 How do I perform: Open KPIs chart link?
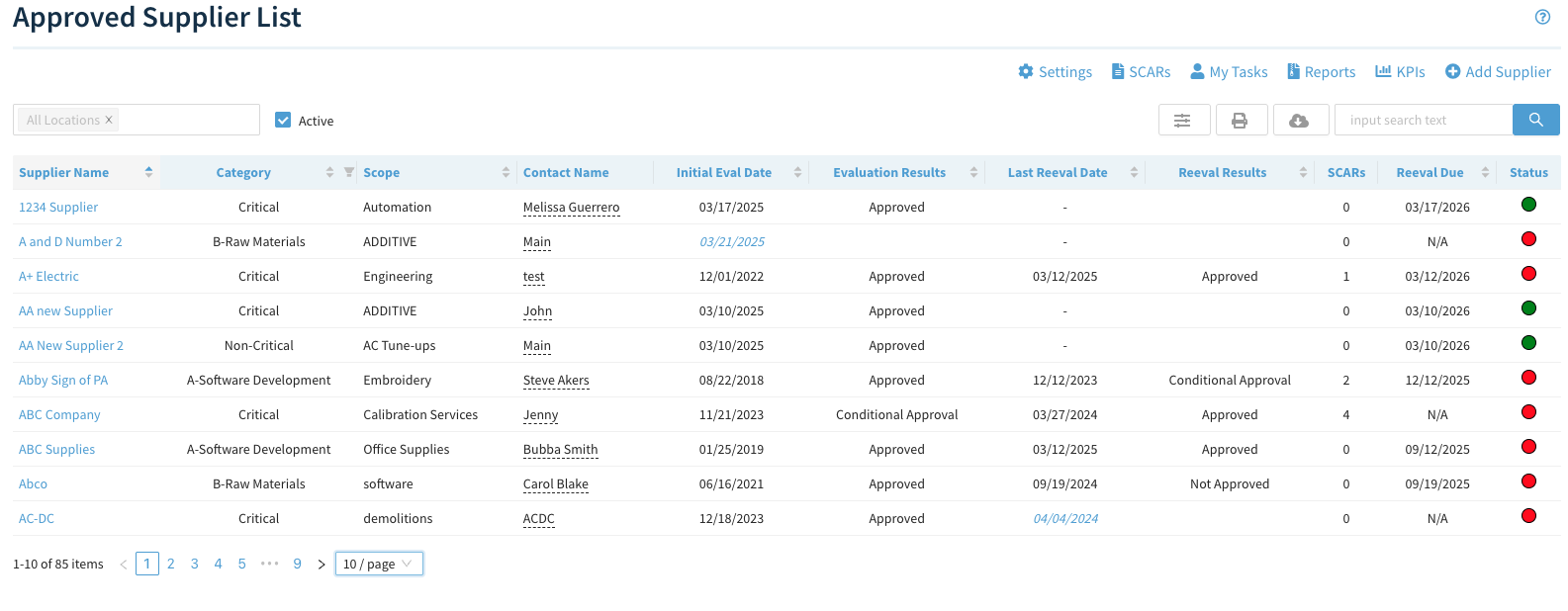(x=1400, y=72)
